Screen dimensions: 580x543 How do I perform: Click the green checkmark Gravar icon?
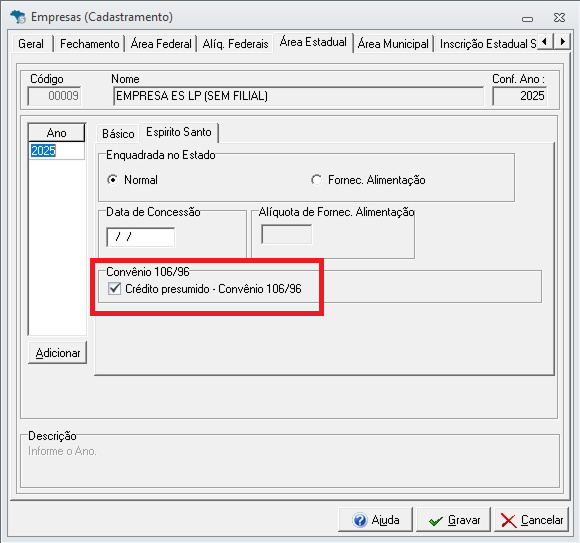point(436,521)
